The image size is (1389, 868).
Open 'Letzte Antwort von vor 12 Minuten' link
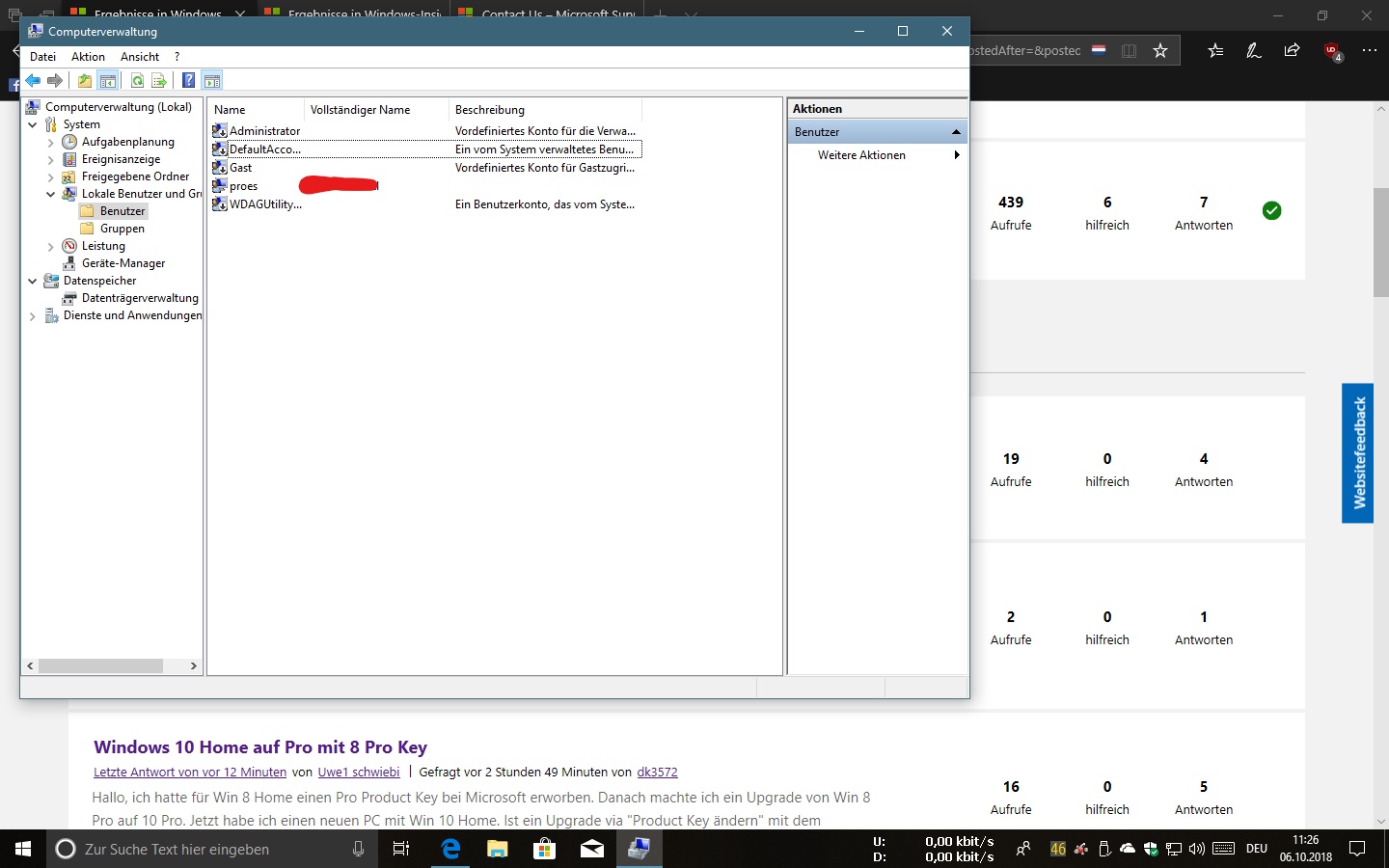coord(190,773)
